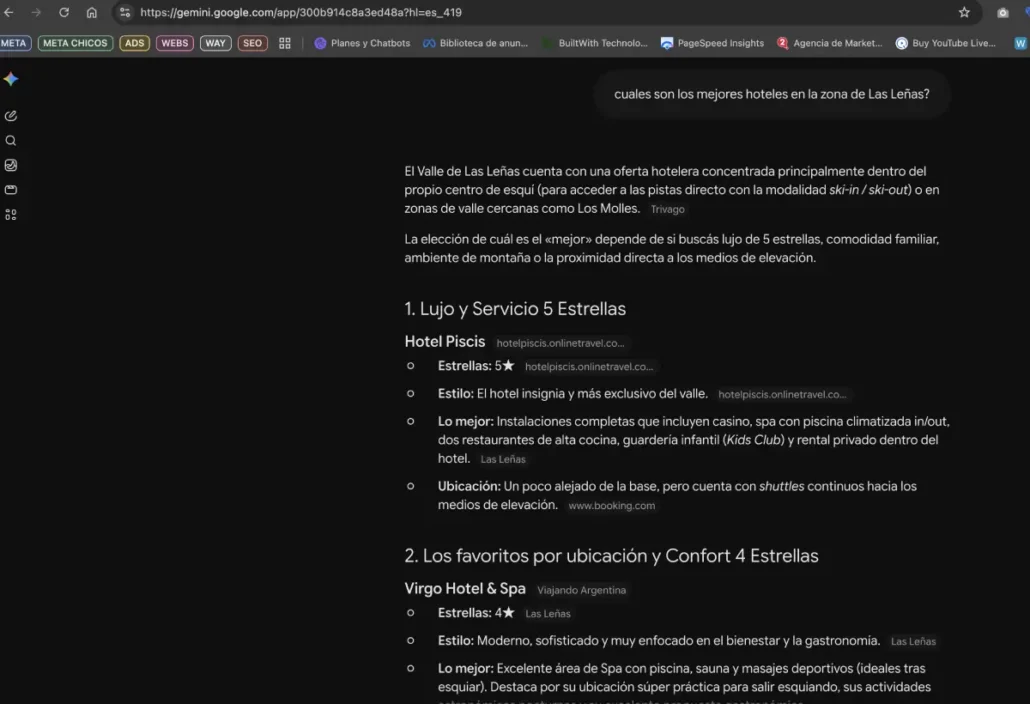The width and height of the screenshot is (1030, 704).
Task: Open the WEBS bookmark folder
Action: click(175, 43)
